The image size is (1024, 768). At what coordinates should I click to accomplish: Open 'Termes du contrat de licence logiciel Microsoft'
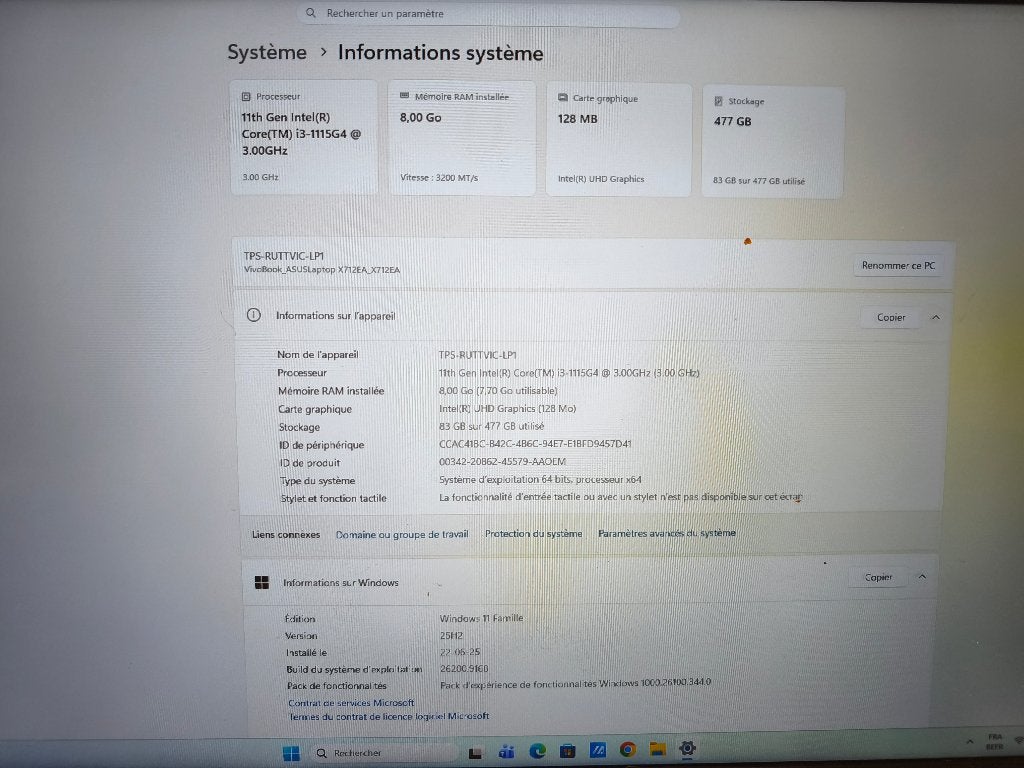tap(389, 716)
